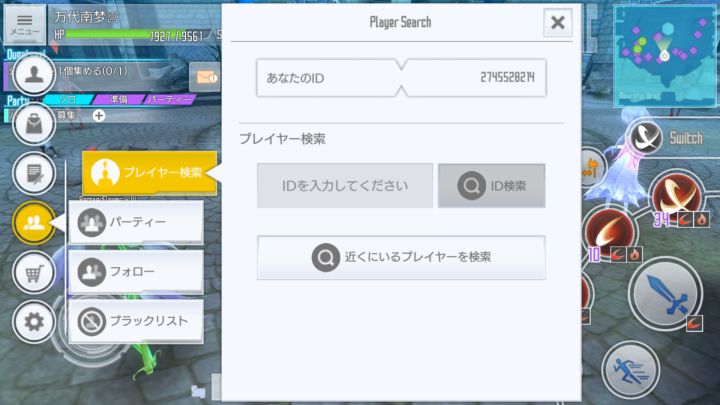This screenshot has width=720, height=405.
Task: Click the ID検索 search button
Action: point(492,186)
